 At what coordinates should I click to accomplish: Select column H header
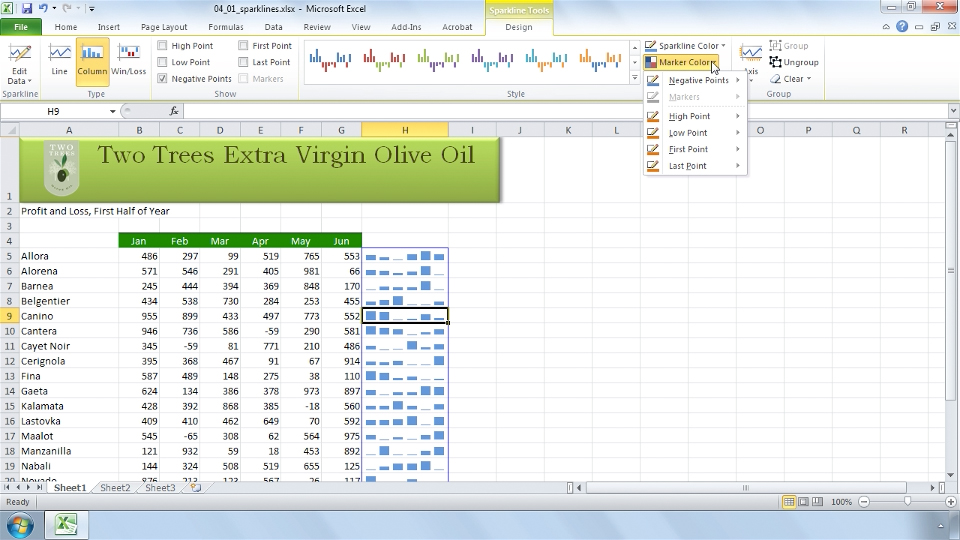pos(405,130)
